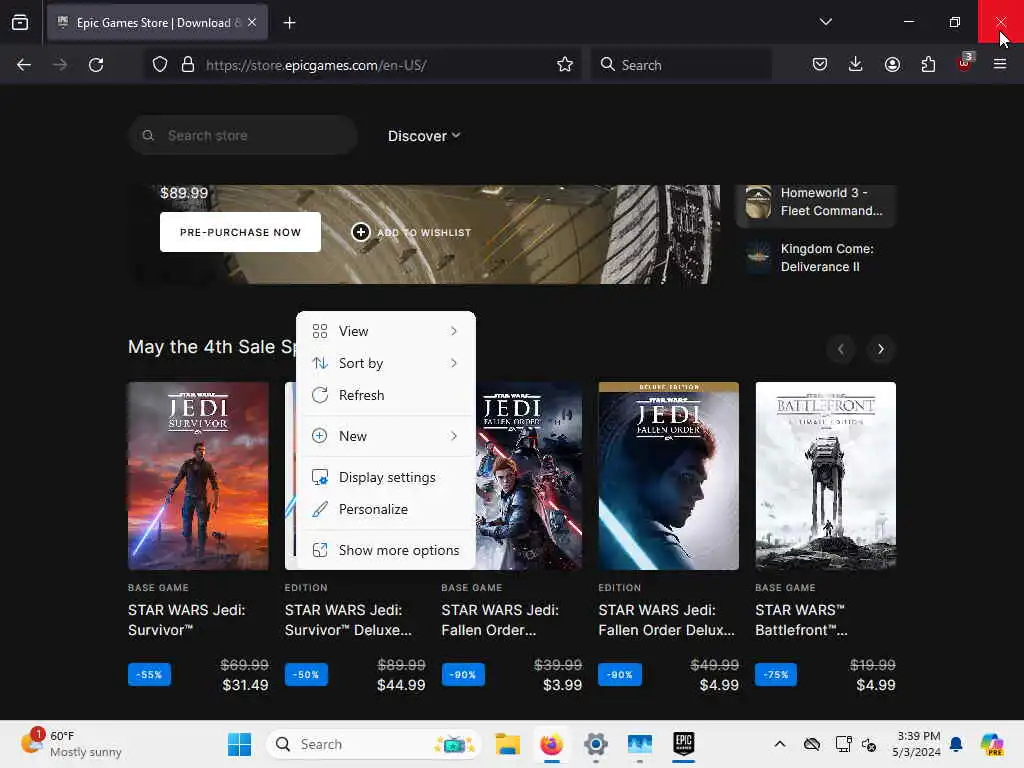Click the taskbar Search box
The width and height of the screenshot is (1024, 768).
click(373, 744)
